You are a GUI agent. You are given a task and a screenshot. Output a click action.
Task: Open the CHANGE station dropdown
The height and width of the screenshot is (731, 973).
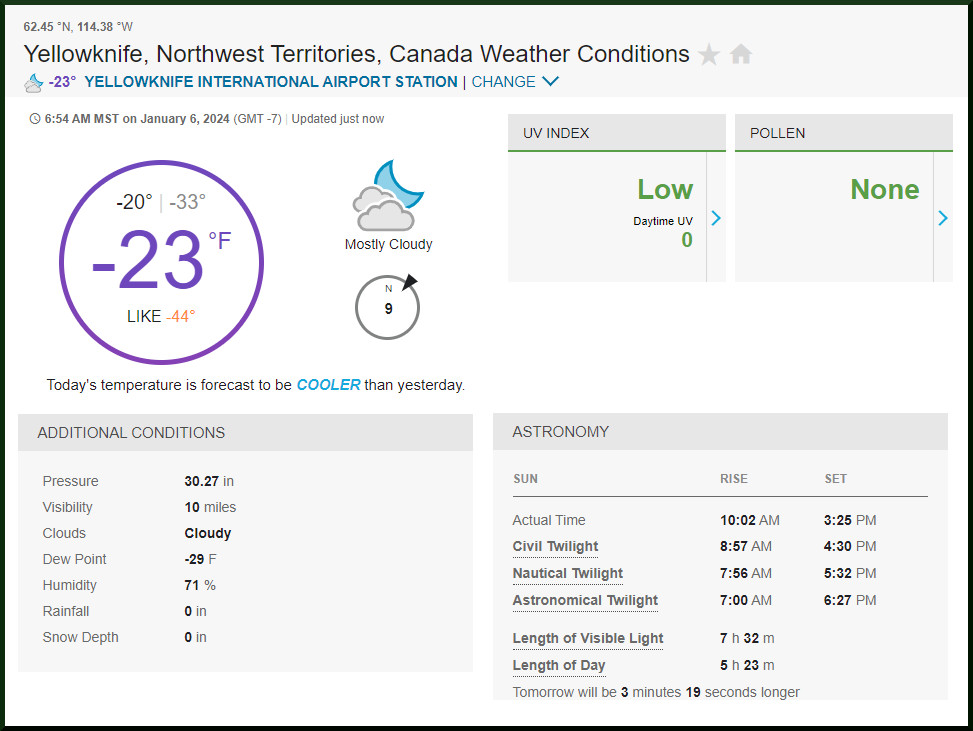click(515, 82)
